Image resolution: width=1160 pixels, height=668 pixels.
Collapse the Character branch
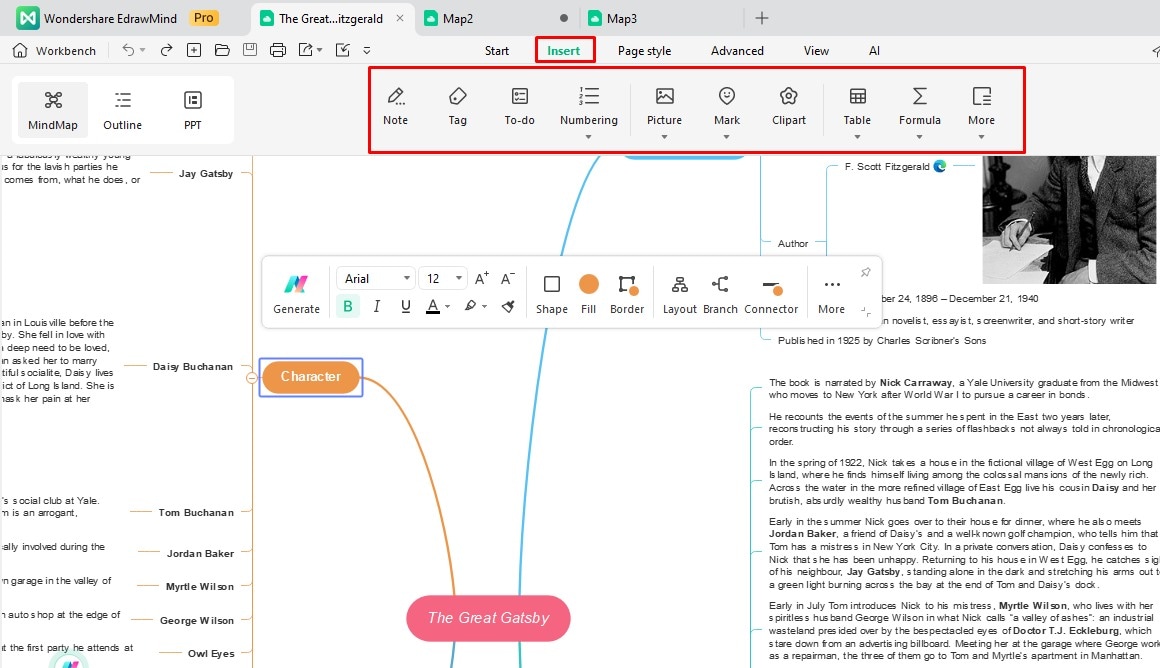pos(252,378)
